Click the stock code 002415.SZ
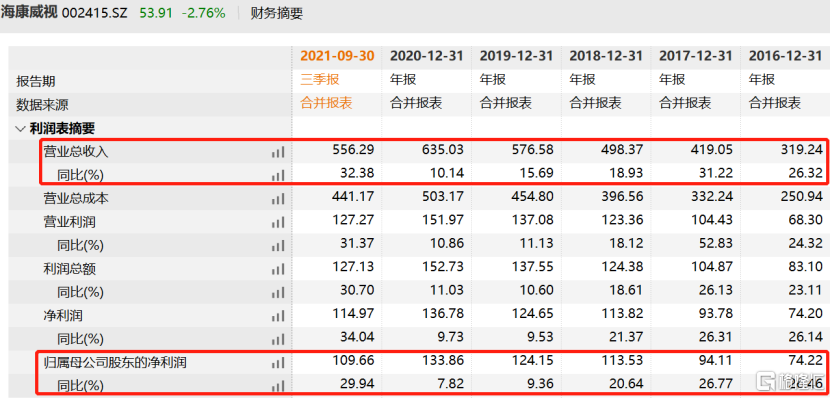The width and height of the screenshot is (831, 398). 95,13
